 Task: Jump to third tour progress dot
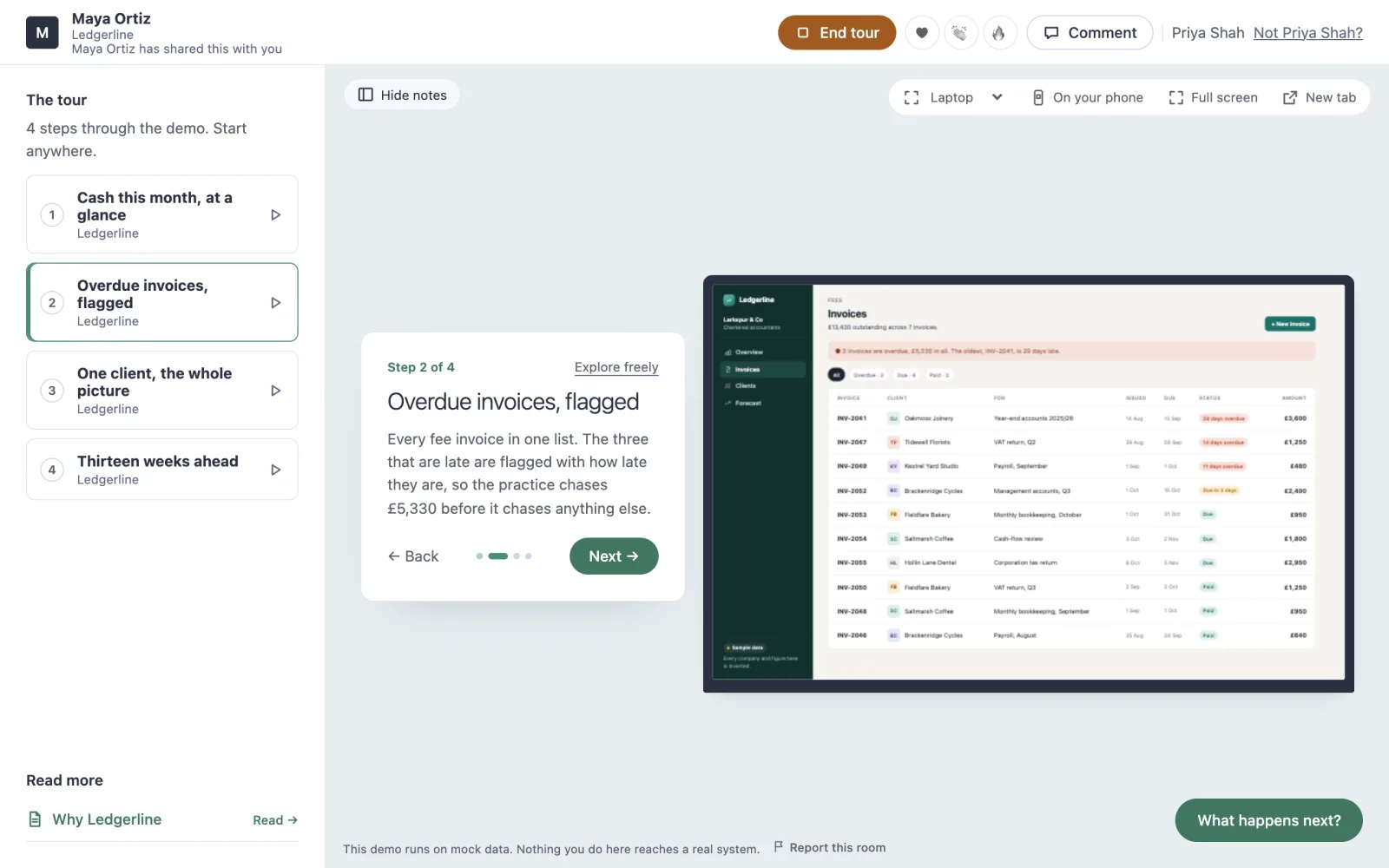click(x=517, y=556)
